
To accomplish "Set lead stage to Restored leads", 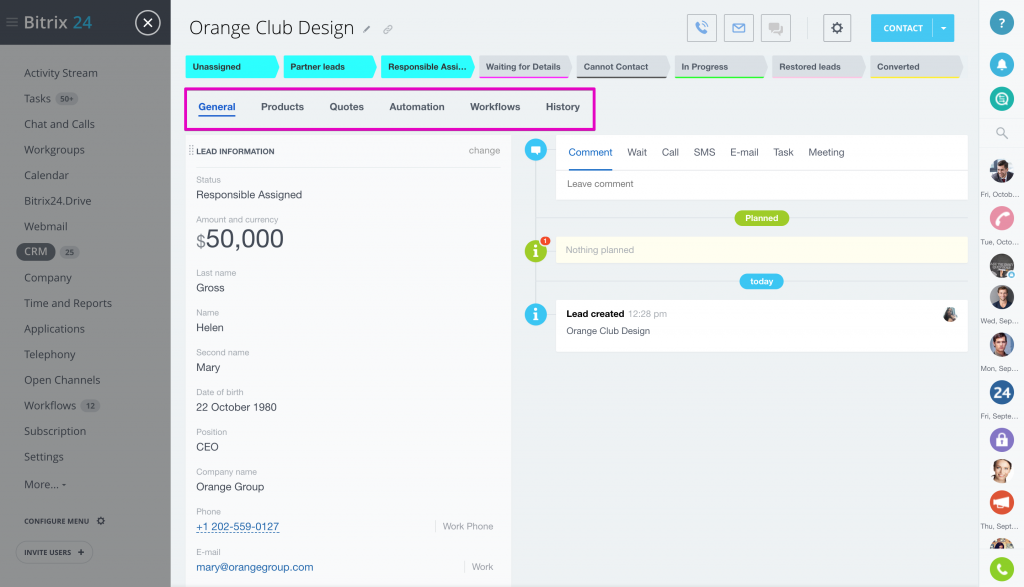I will tap(818, 67).
